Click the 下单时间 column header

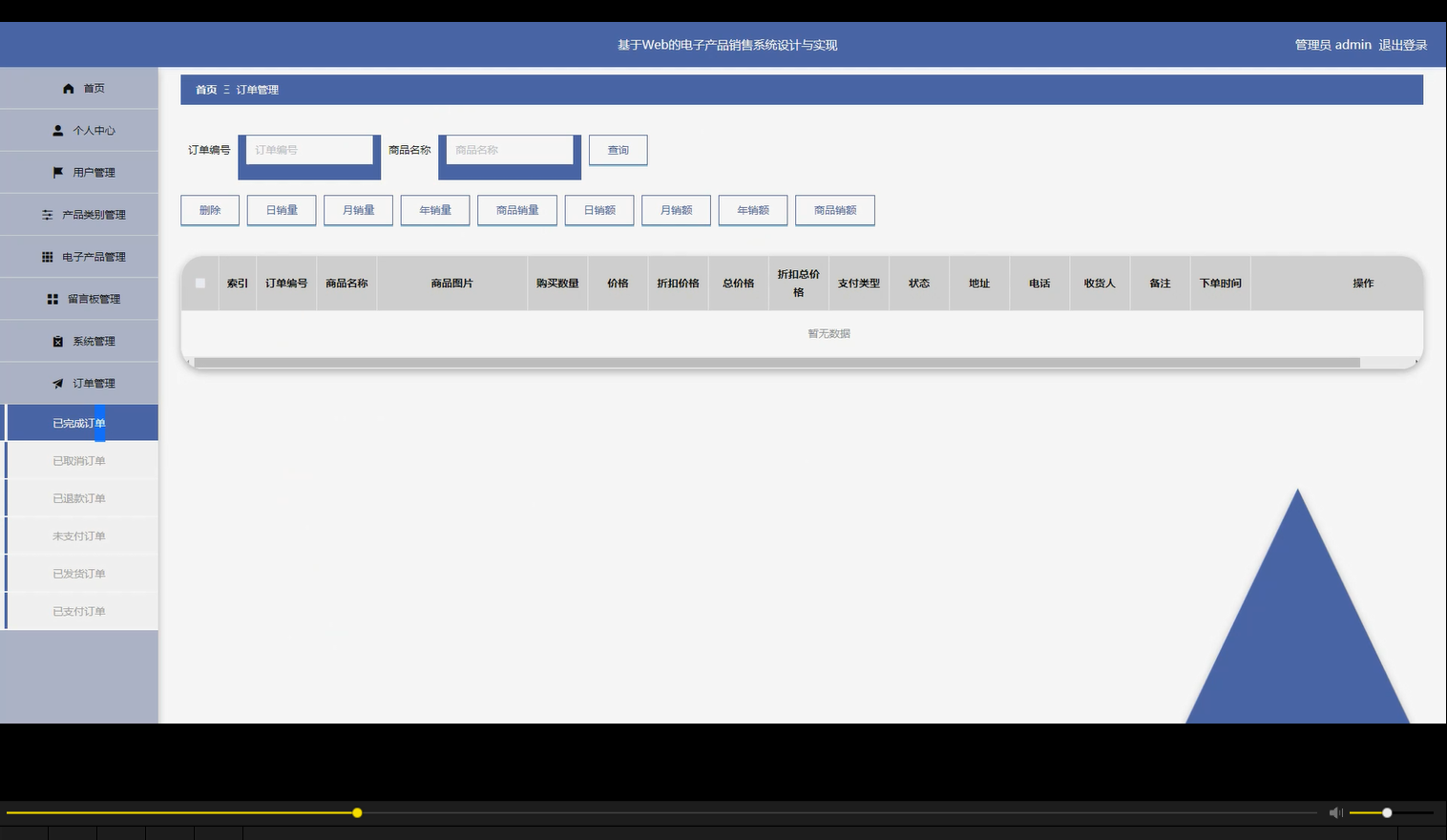pyautogui.click(x=1220, y=283)
